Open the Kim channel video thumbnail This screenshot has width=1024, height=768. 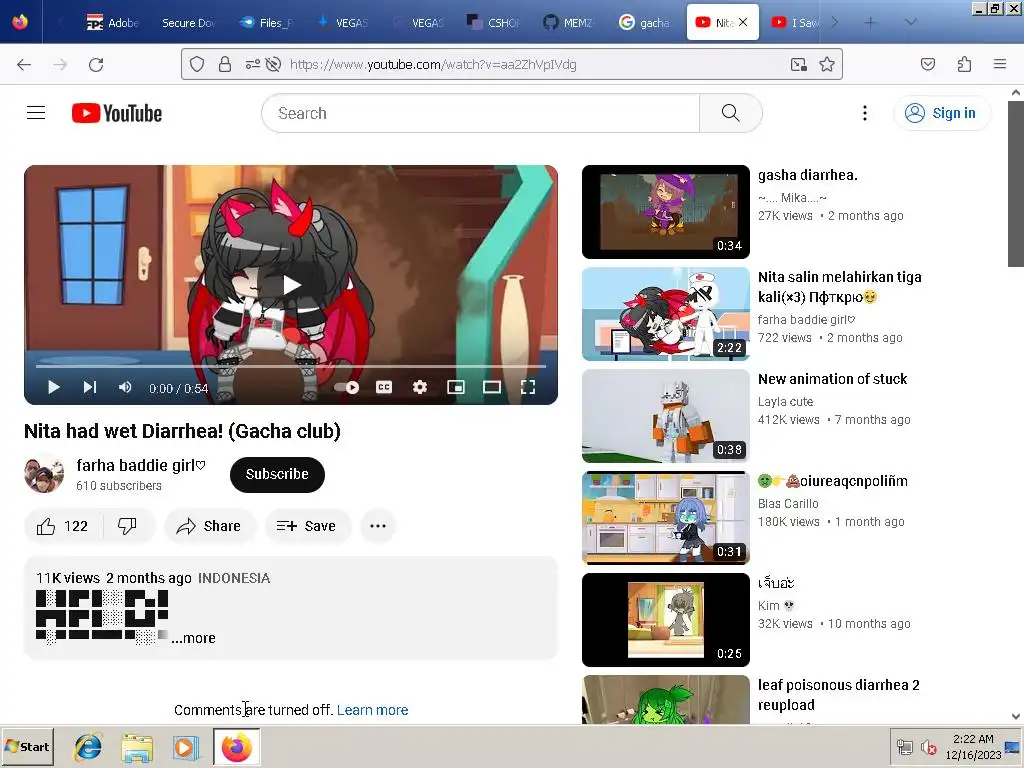coord(665,620)
